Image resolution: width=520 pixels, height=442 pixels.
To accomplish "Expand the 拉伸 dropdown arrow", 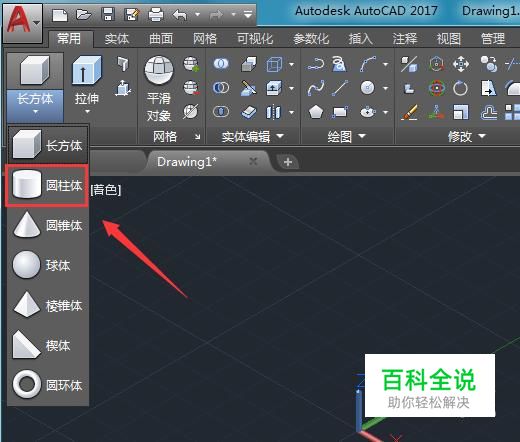I will click(87, 112).
